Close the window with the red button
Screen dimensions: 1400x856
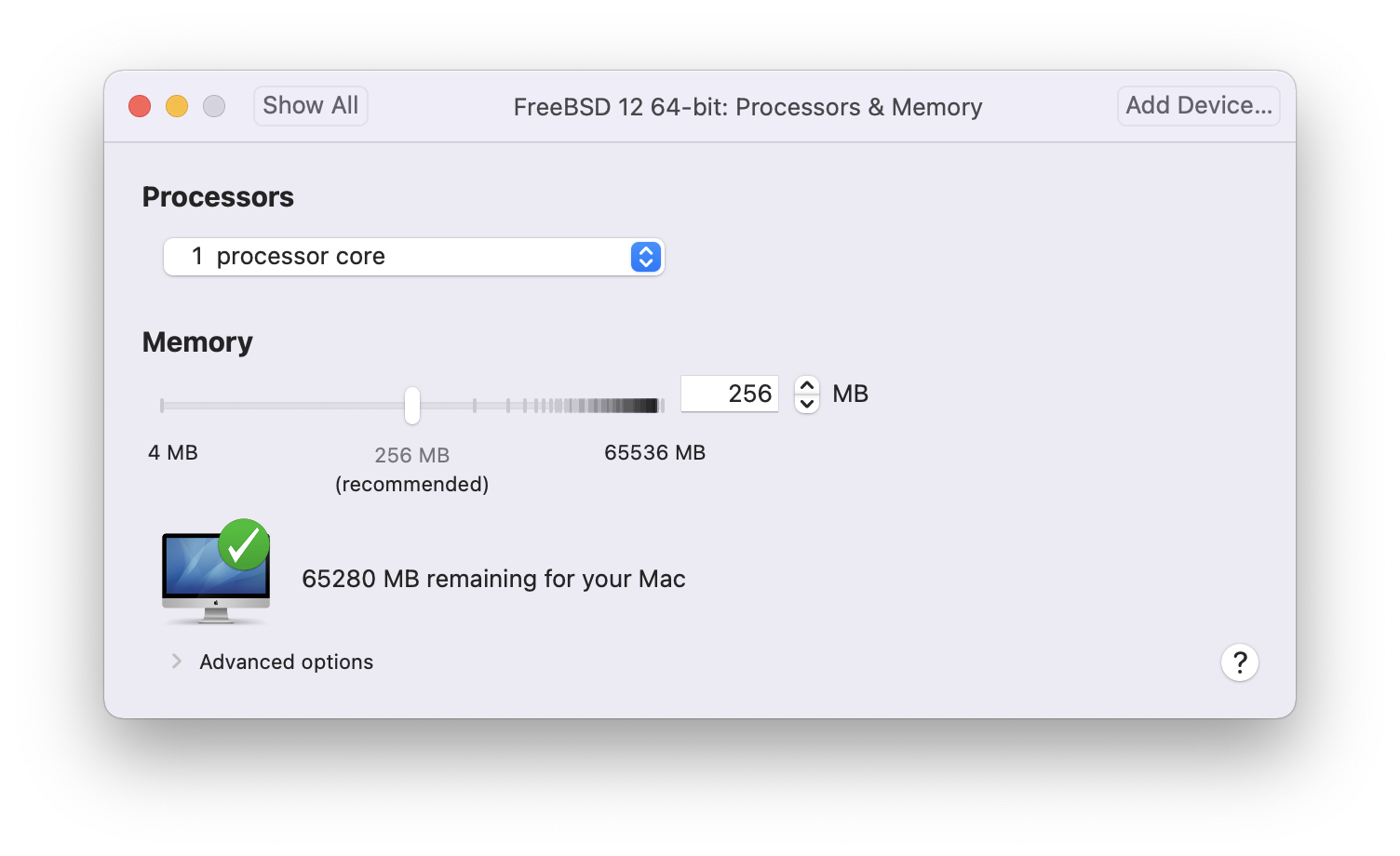click(140, 106)
